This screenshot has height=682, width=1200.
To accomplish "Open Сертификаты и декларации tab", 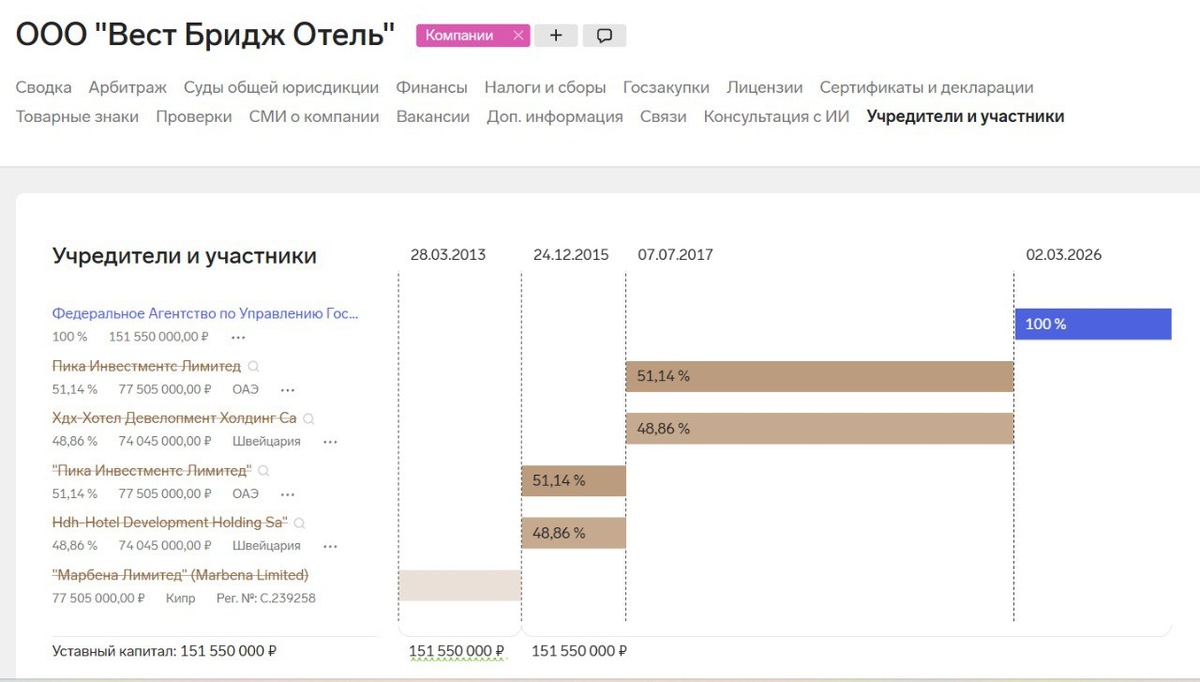I will tap(927, 88).
